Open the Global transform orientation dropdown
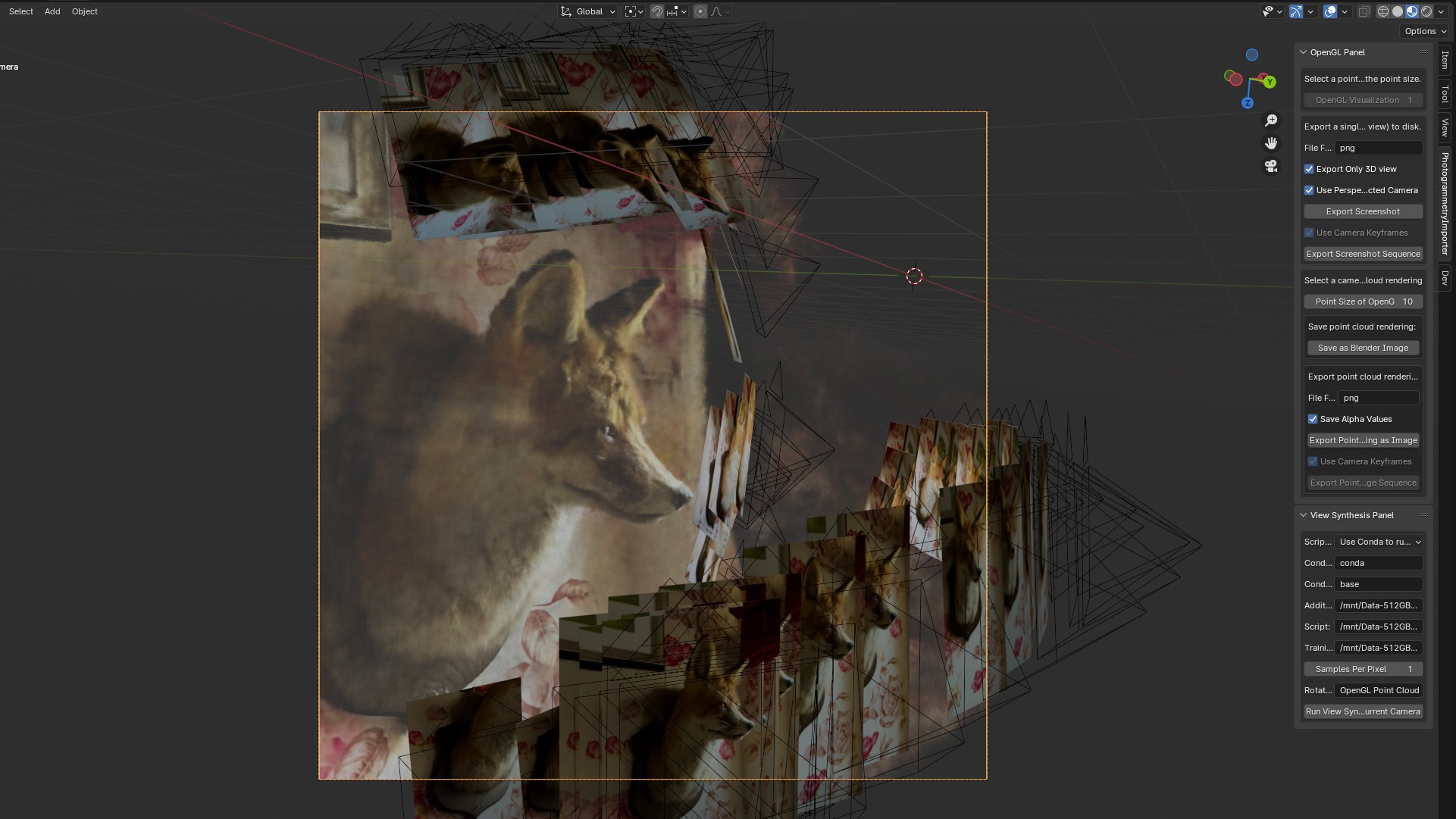 588,11
